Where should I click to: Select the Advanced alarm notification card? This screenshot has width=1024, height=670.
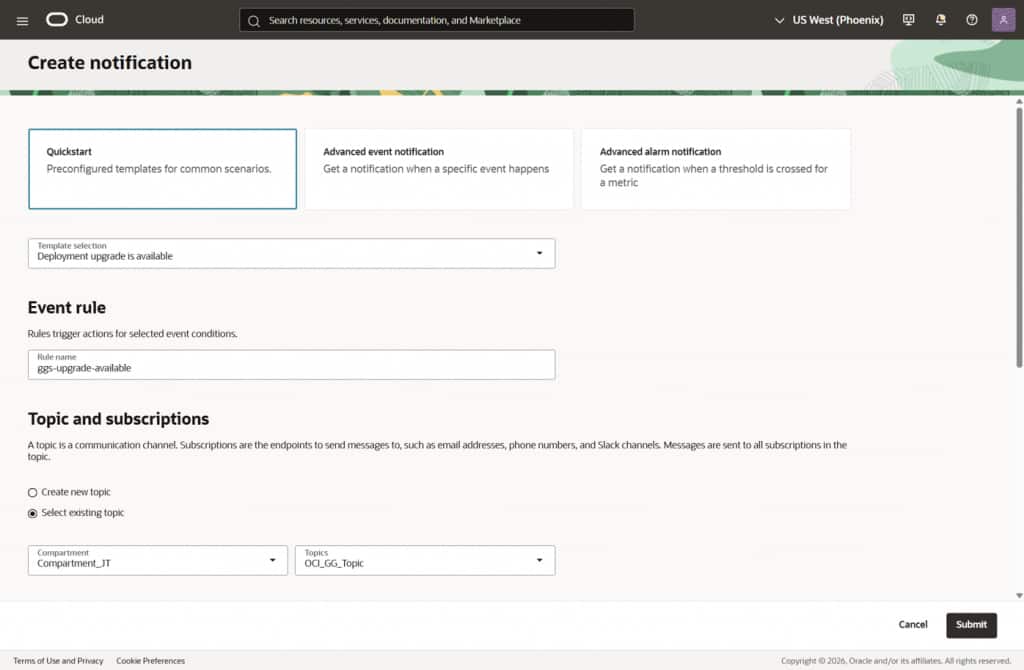tap(716, 169)
